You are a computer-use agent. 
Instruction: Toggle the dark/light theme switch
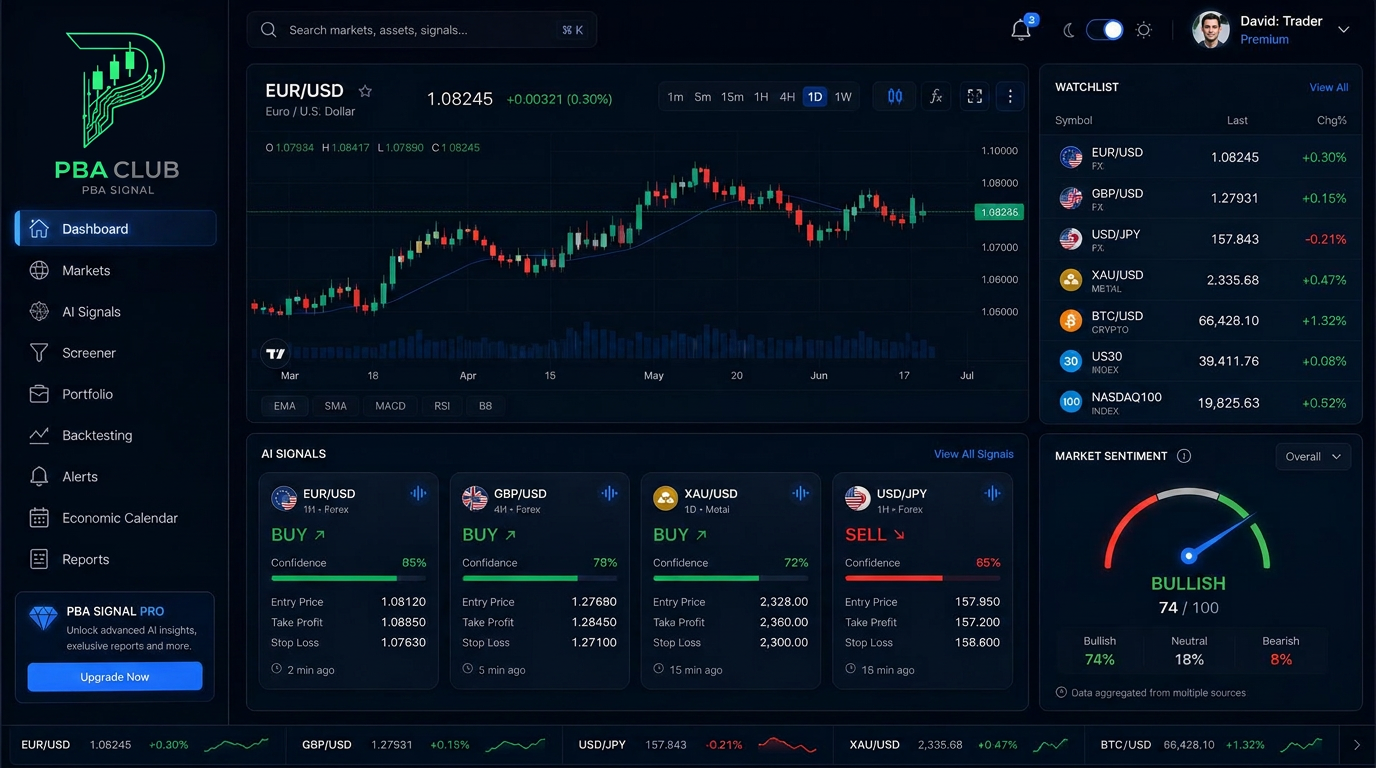click(x=1105, y=30)
